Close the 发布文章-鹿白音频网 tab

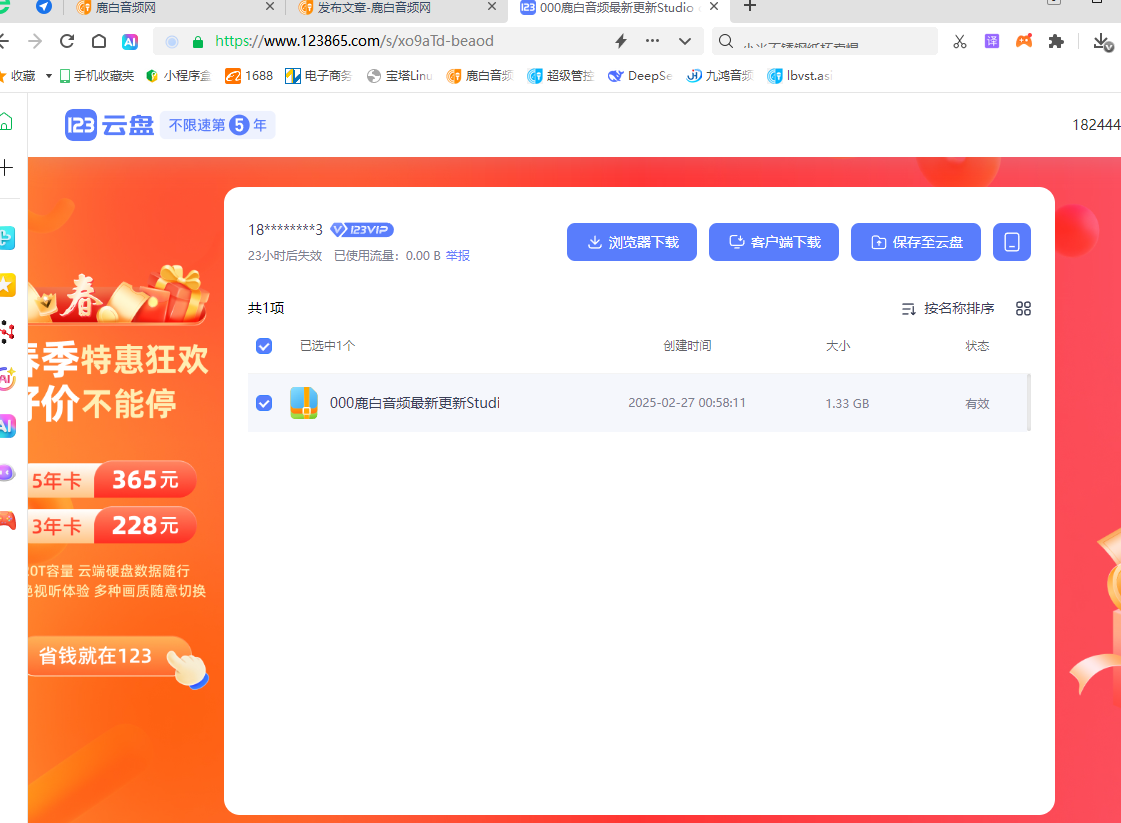tap(492, 6)
